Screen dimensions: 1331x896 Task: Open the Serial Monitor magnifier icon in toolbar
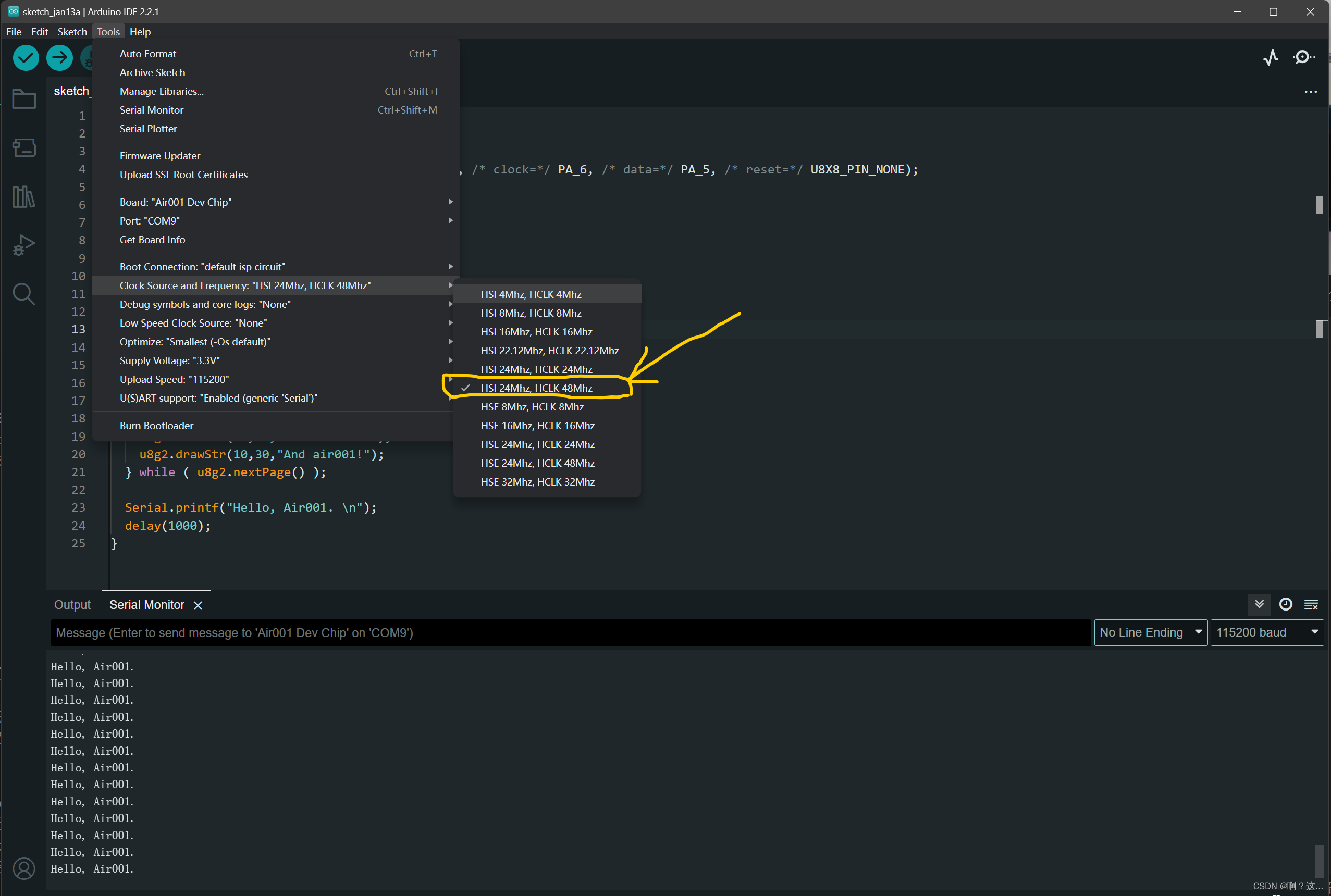tap(1303, 57)
